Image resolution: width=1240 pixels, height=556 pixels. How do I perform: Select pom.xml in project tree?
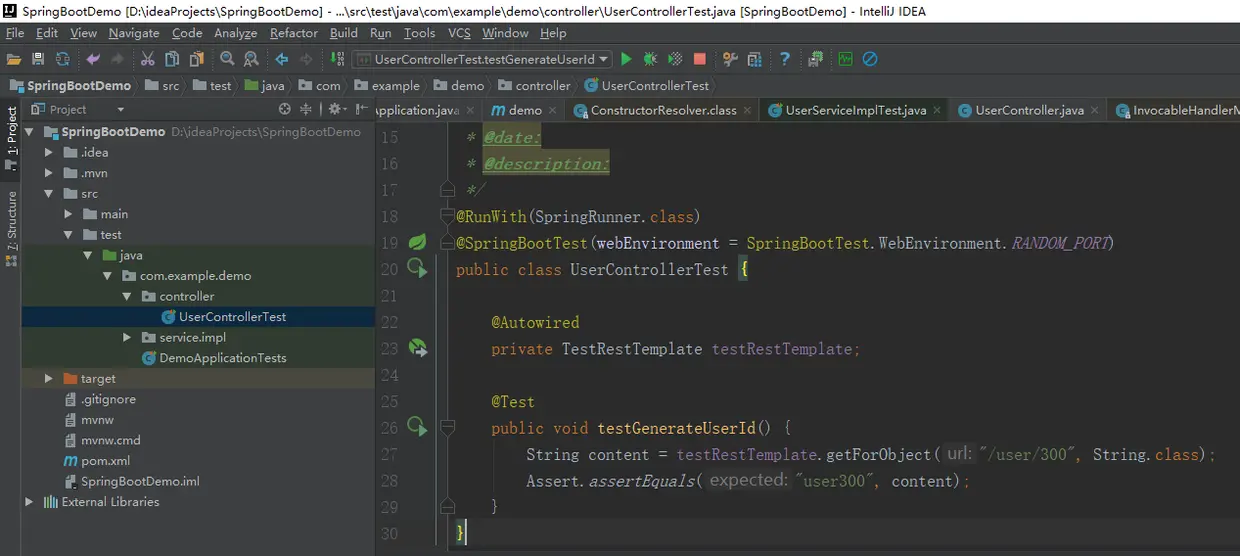click(x=97, y=461)
